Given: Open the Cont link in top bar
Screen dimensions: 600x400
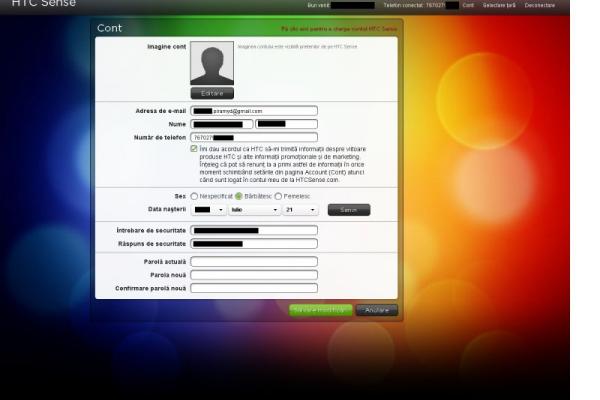Looking at the screenshot, I should (468, 5).
